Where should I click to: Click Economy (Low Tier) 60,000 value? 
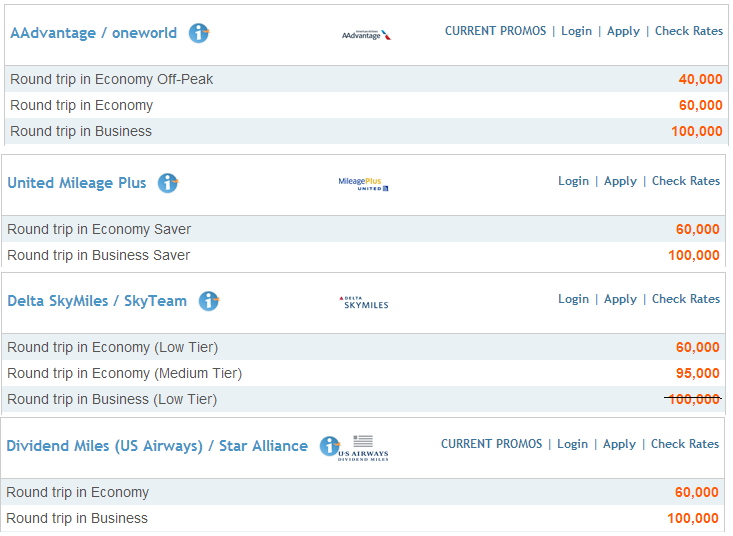[697, 348]
